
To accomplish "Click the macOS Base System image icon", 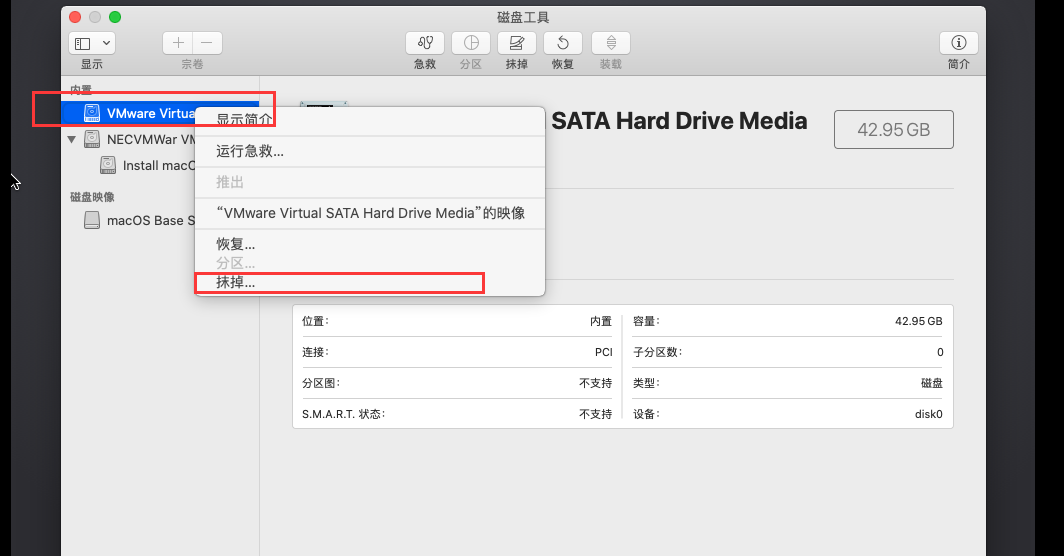I will [92, 220].
